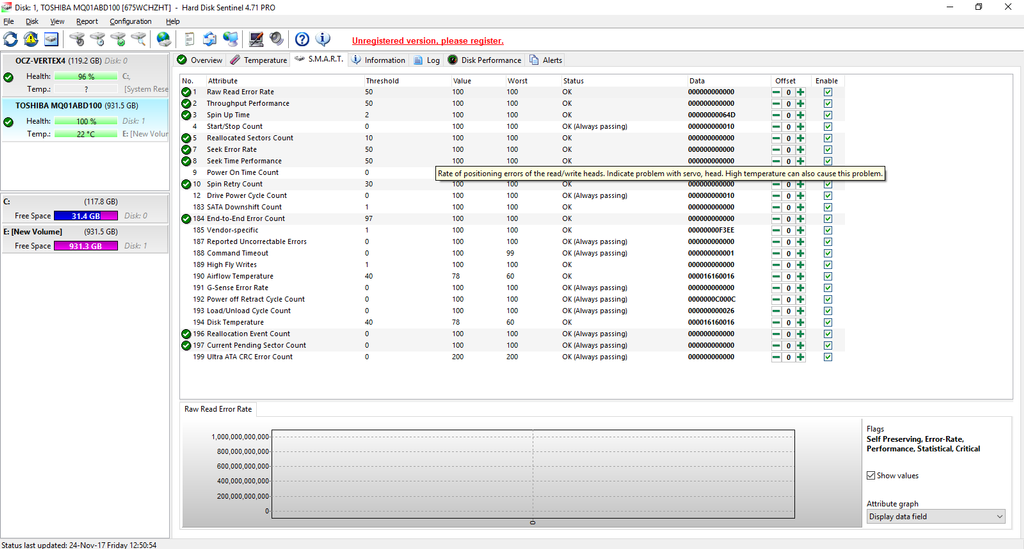Open the Report menu
The width and height of the screenshot is (1024, 549).
tap(87, 21)
